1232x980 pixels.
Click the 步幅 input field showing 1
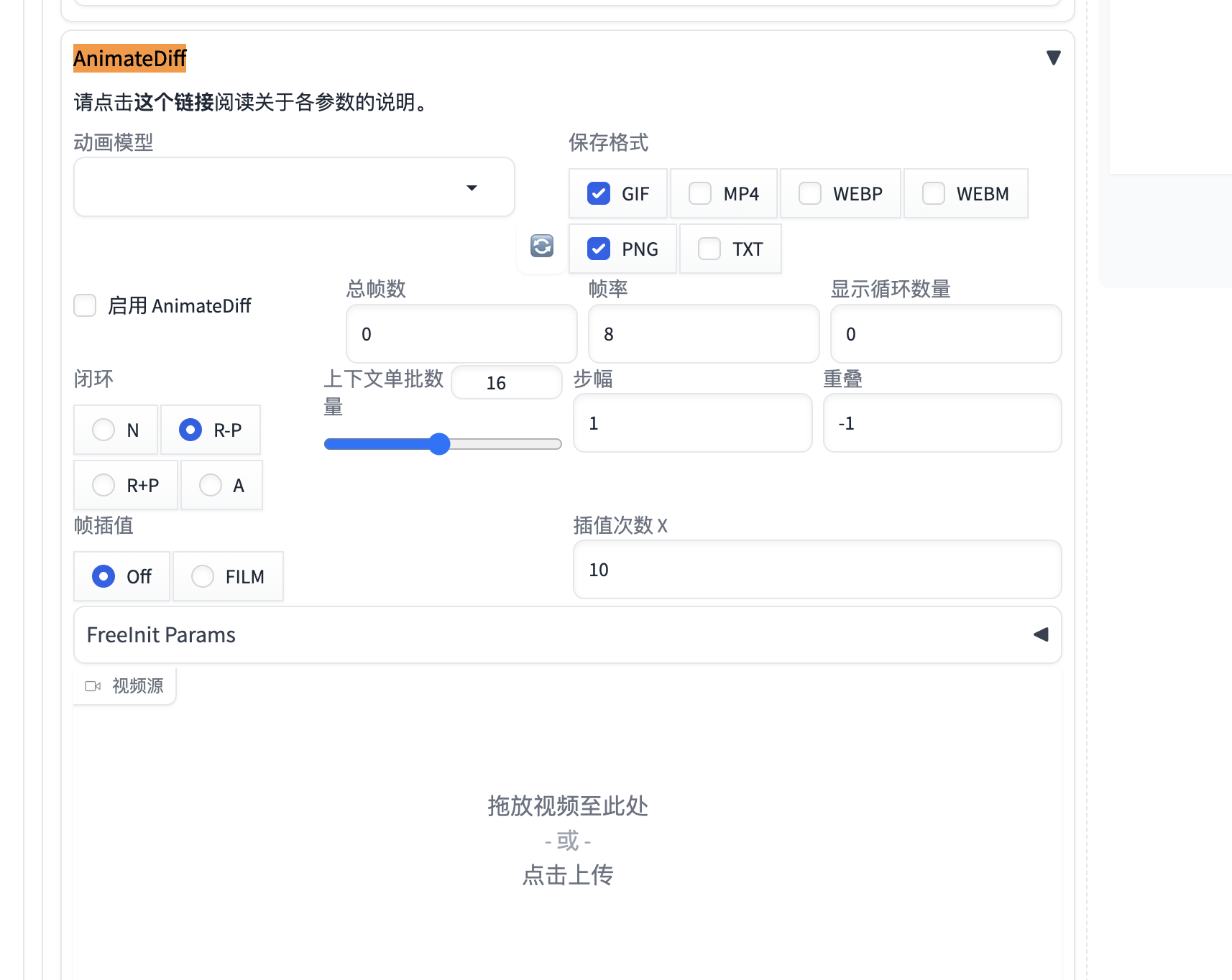pyautogui.click(x=693, y=423)
